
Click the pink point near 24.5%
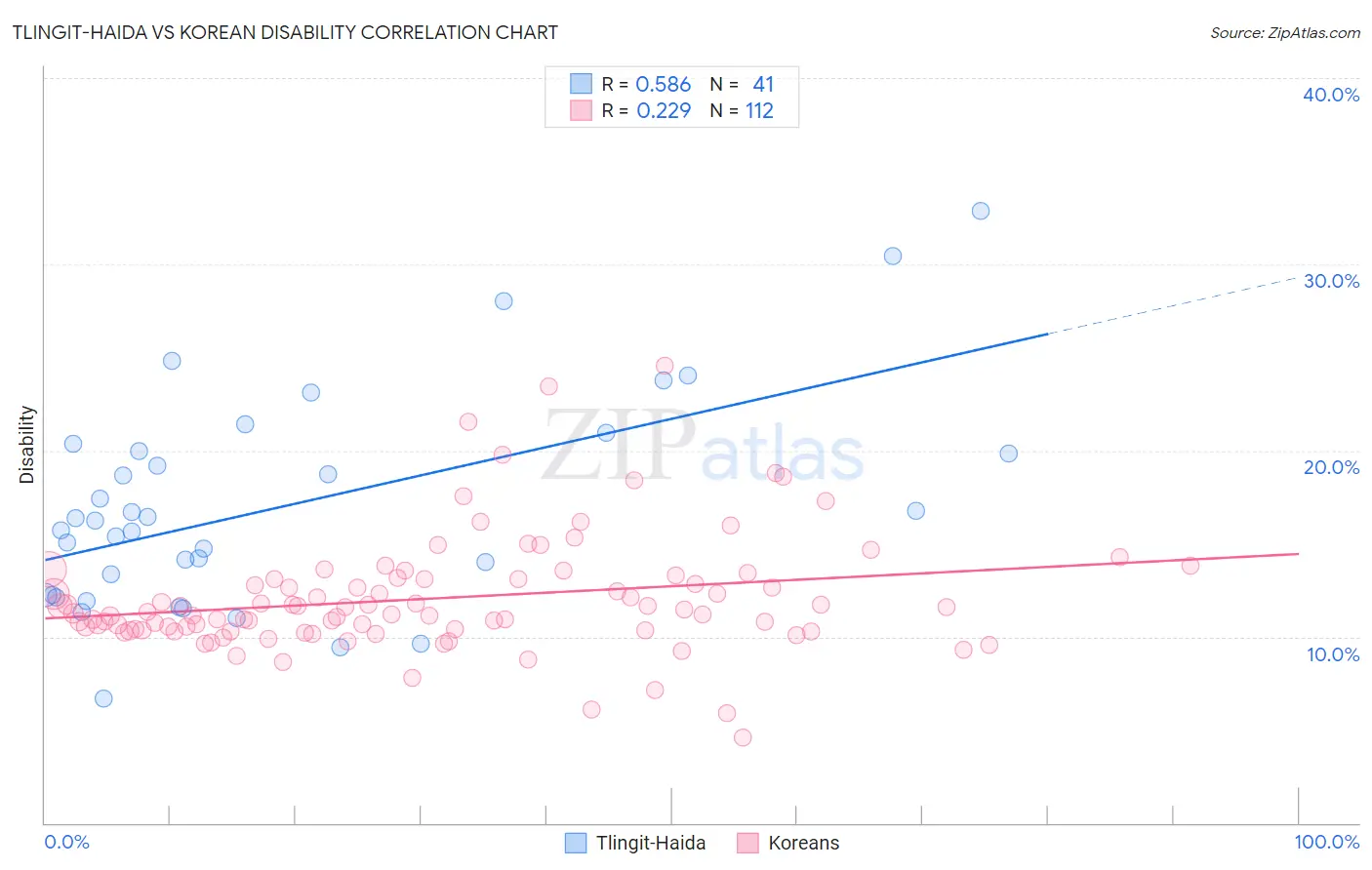click(x=665, y=366)
